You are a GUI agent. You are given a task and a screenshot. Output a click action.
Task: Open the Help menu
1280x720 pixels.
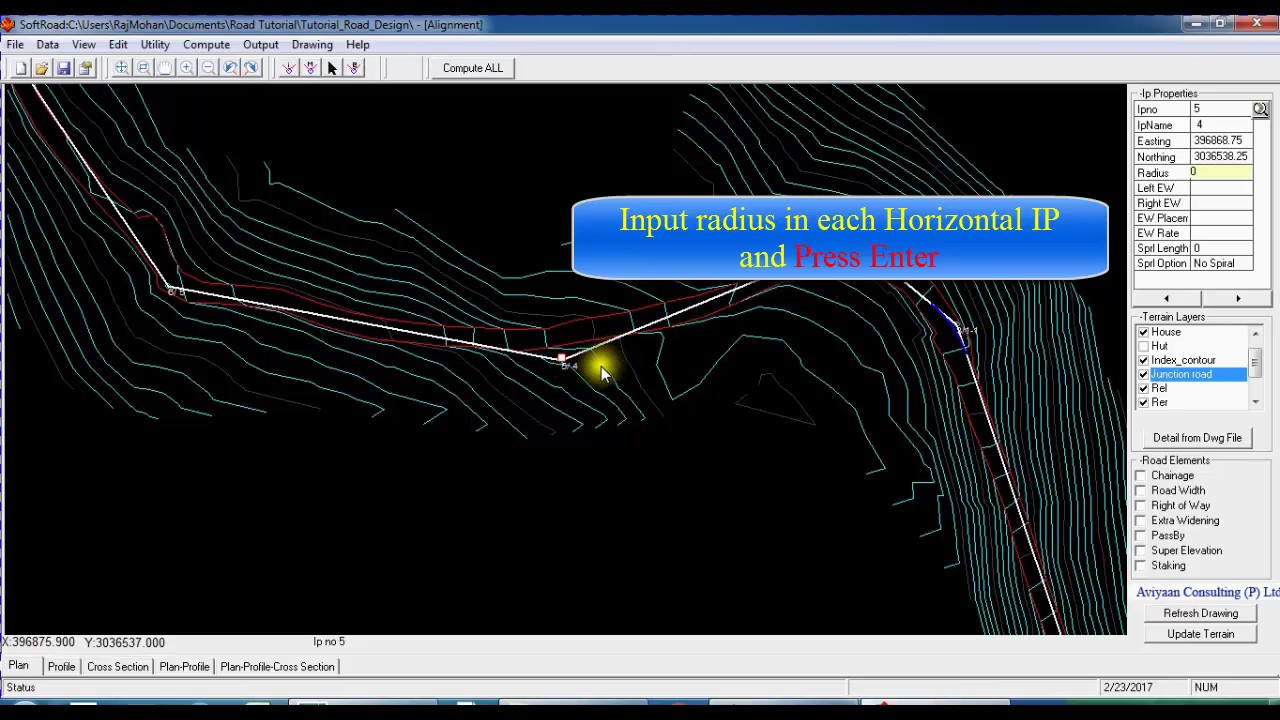tap(358, 44)
